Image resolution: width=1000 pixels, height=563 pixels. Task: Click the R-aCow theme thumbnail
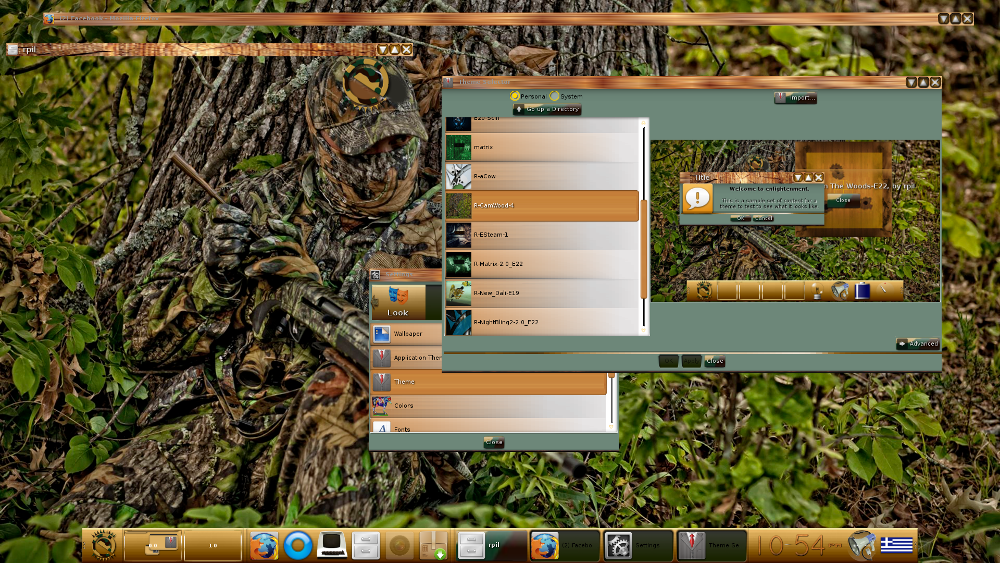458,177
